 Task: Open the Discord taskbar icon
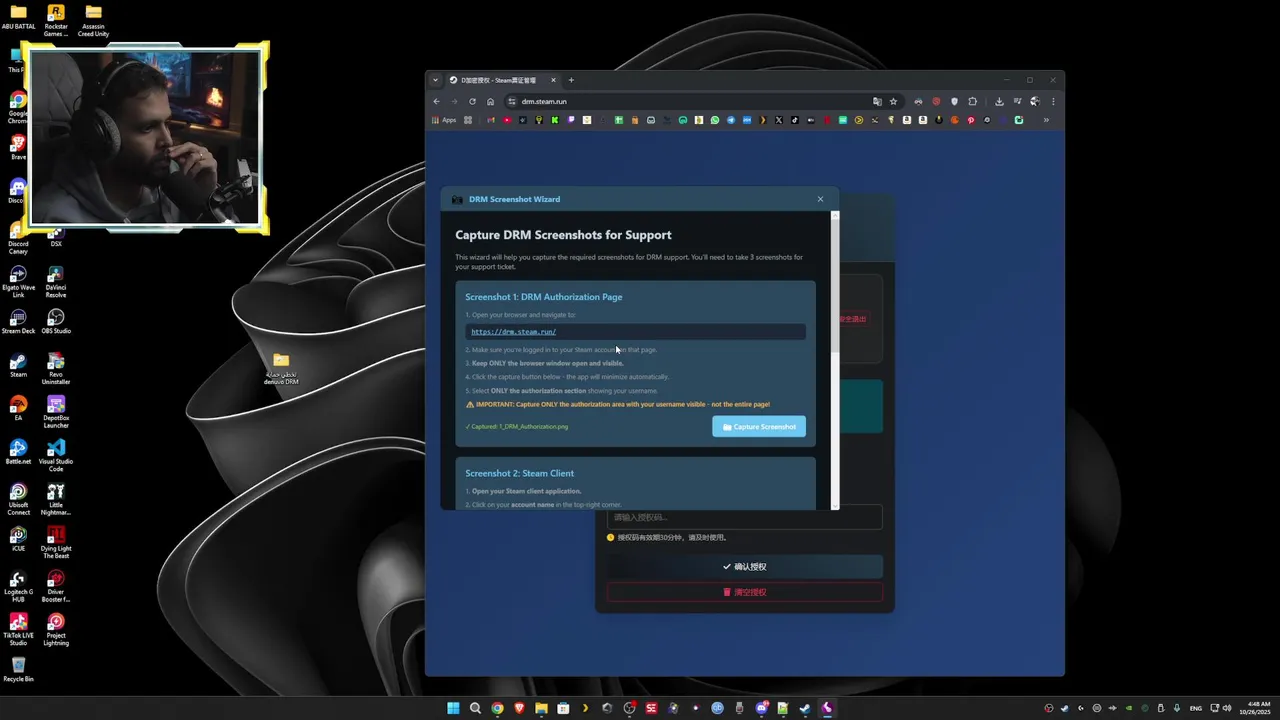coord(761,708)
